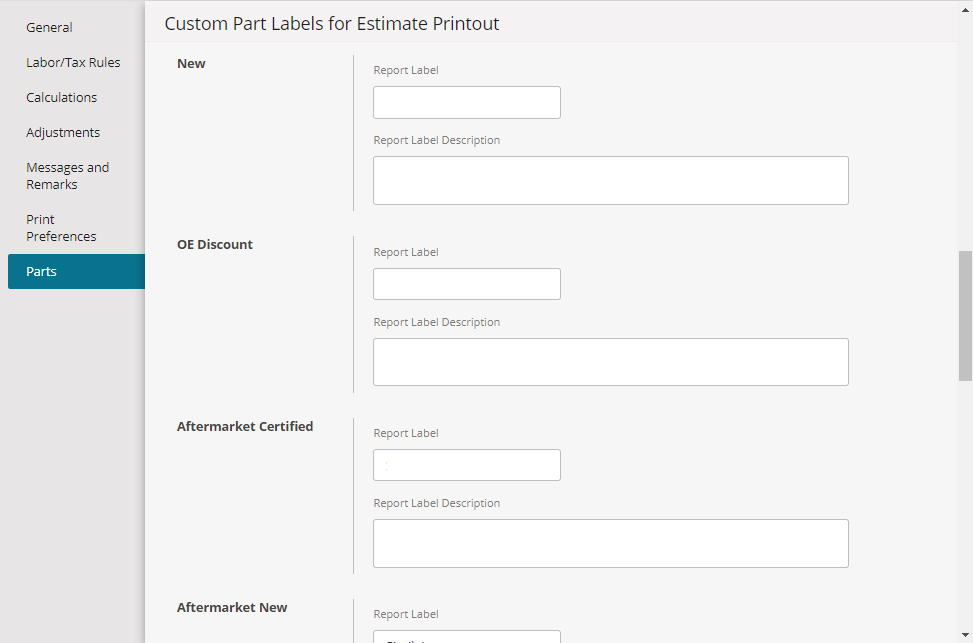Open Messages and Remarks section
973x643 pixels.
pos(68,176)
